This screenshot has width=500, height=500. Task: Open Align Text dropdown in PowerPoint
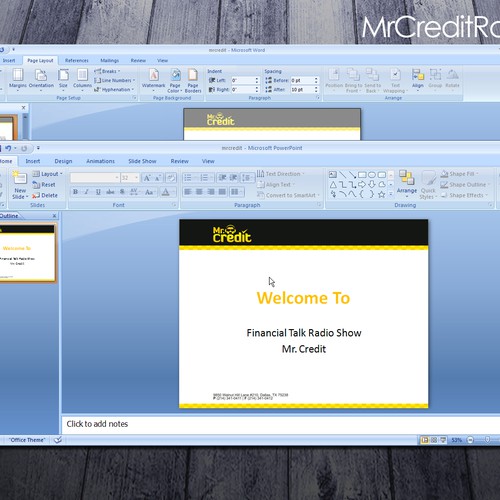click(x=276, y=185)
